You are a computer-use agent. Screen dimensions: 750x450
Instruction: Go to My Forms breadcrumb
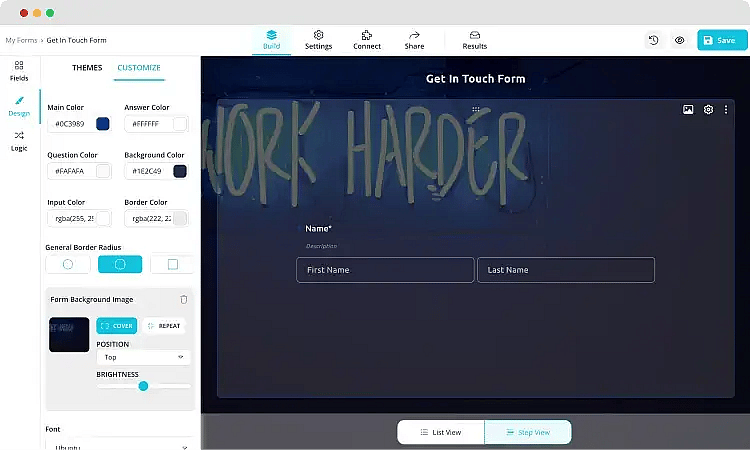(x=21, y=40)
